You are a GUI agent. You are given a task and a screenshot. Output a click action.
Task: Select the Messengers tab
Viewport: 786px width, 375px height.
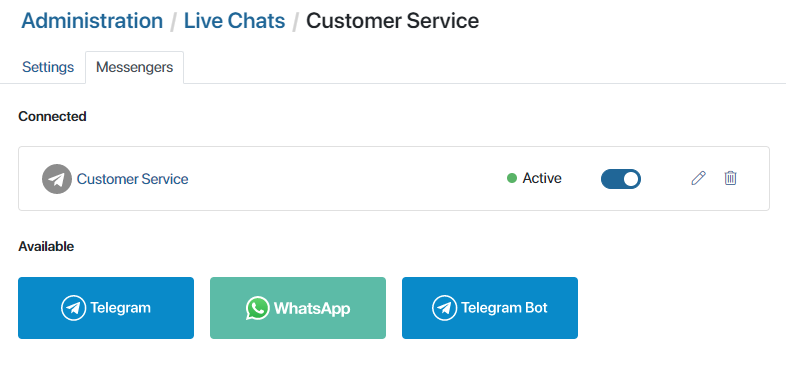pyautogui.click(x=134, y=67)
